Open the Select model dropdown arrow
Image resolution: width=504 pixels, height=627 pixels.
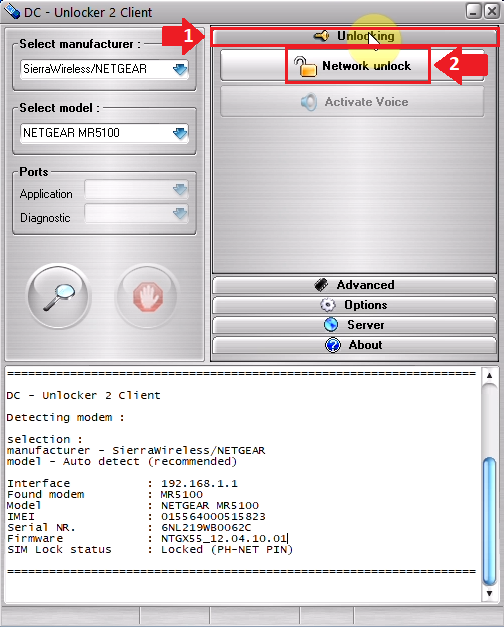point(180,133)
